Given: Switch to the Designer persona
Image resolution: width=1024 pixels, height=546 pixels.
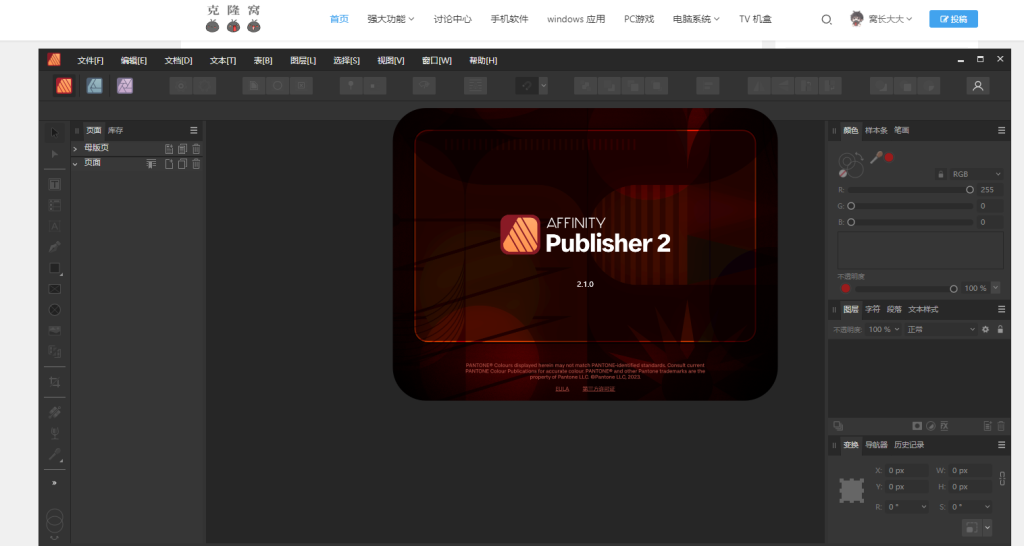Looking at the screenshot, I should [x=95, y=86].
